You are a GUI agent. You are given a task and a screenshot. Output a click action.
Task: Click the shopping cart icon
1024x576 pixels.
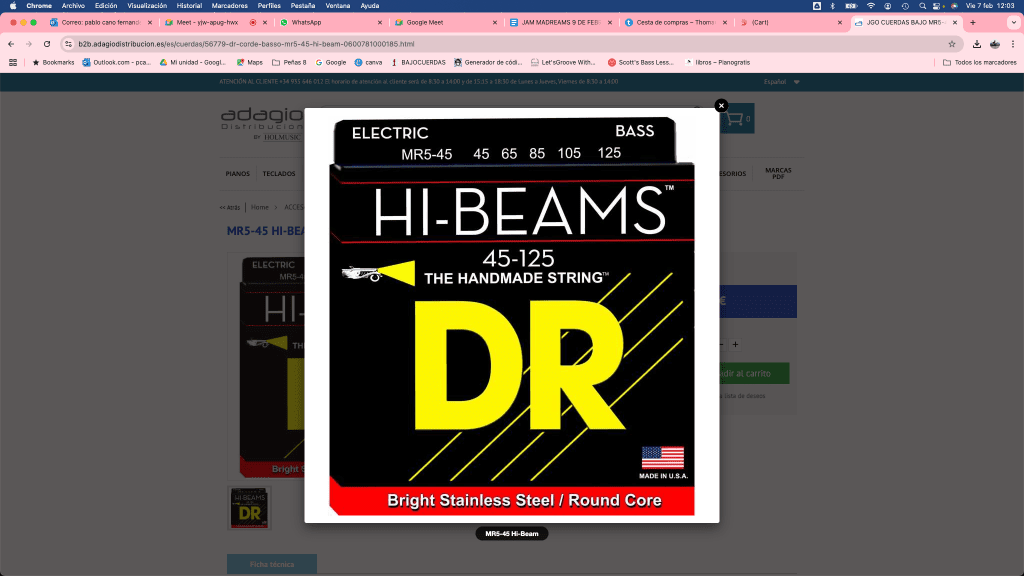(x=734, y=119)
